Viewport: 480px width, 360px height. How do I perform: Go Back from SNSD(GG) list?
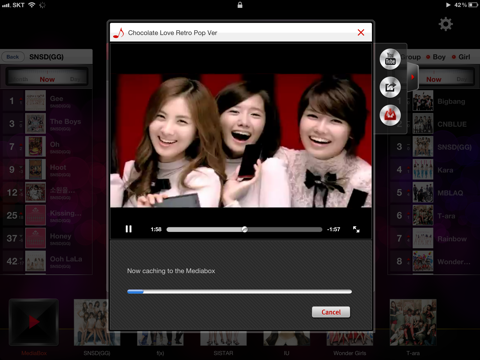[x=13, y=57]
